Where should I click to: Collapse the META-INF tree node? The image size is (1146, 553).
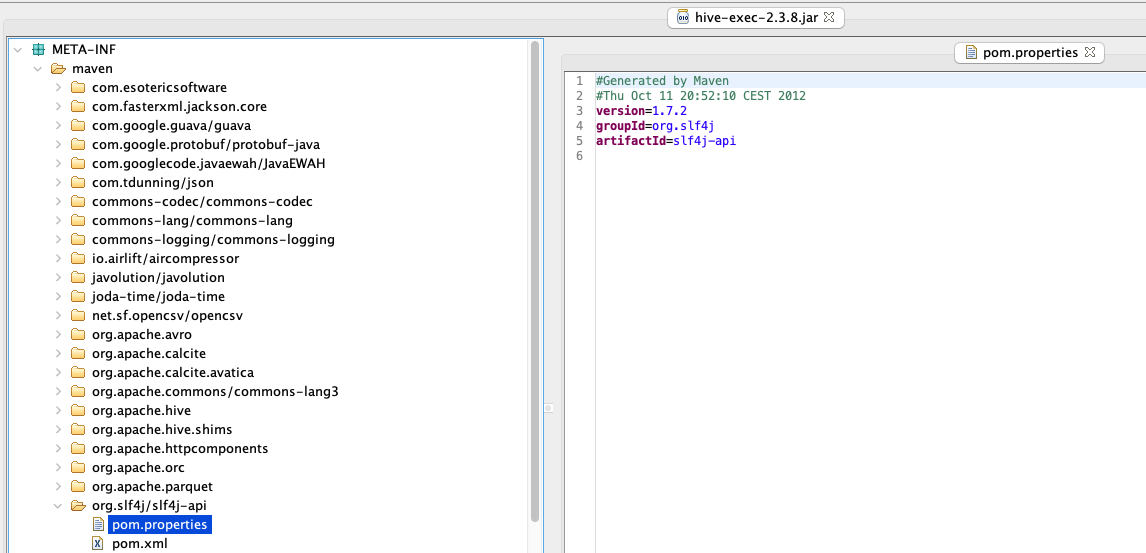point(18,50)
